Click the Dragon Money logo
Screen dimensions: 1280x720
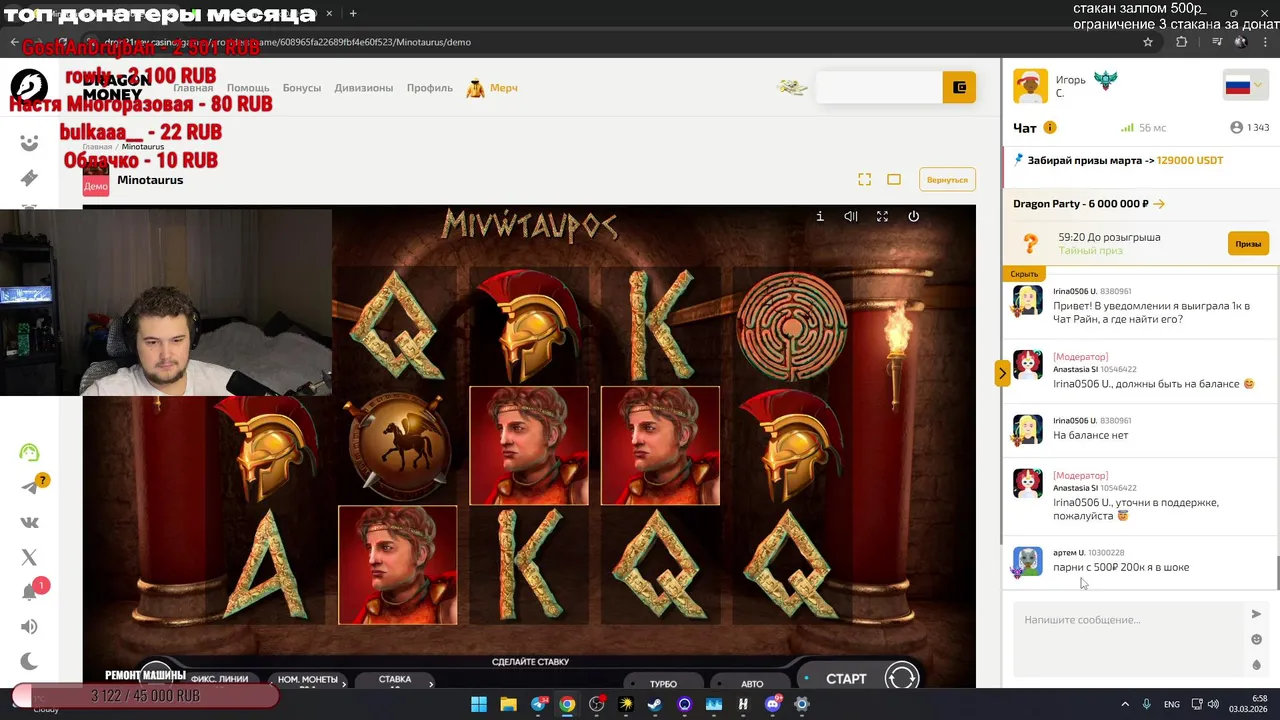coord(29,87)
